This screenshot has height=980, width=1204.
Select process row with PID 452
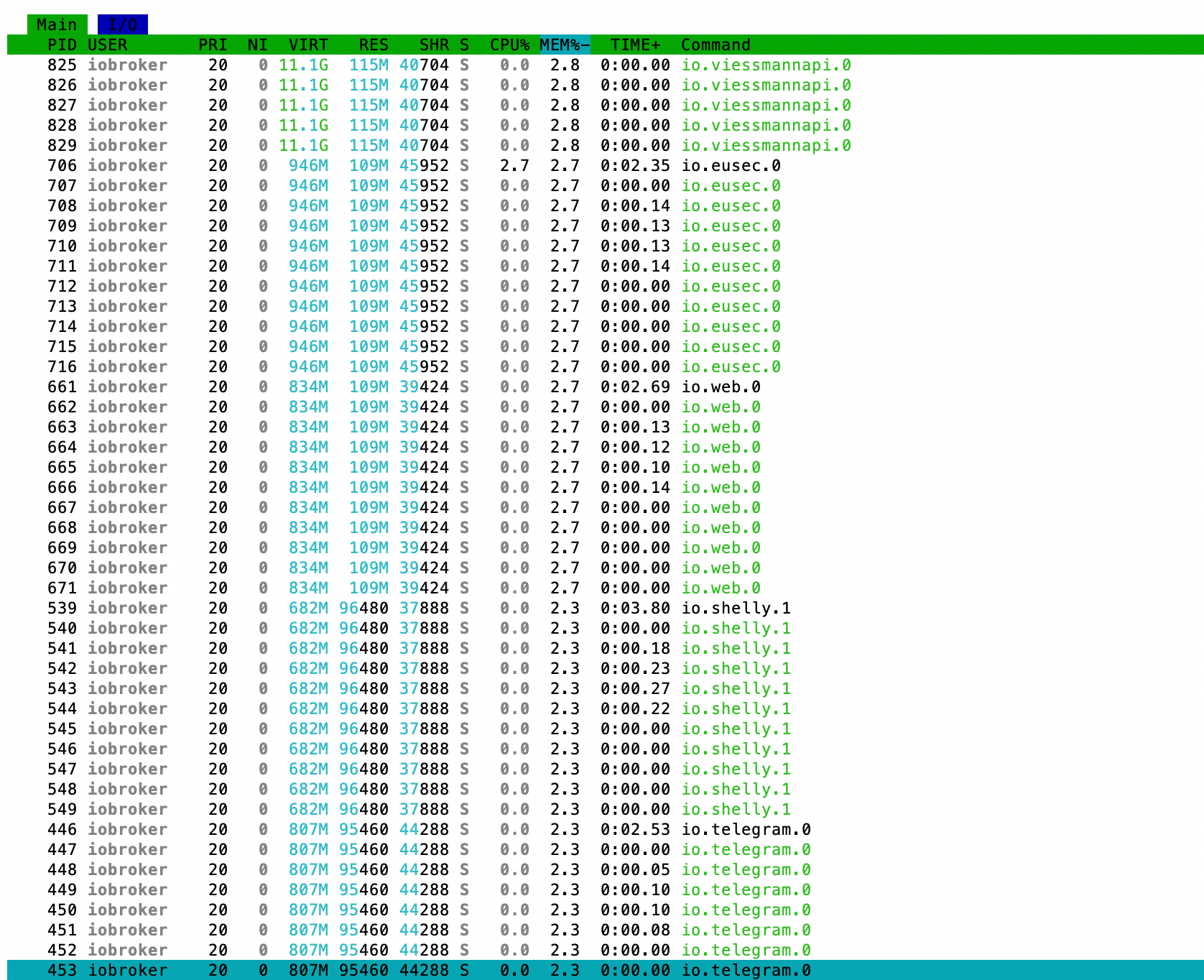(605, 950)
